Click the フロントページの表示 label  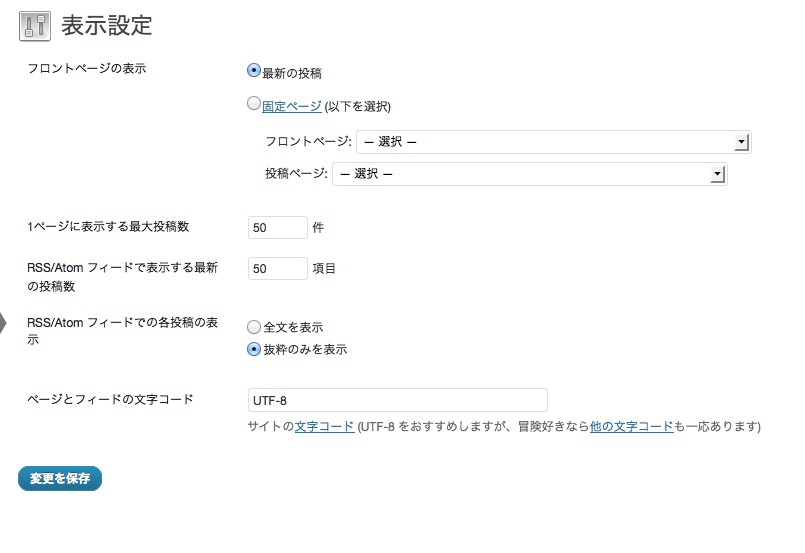tap(87, 68)
